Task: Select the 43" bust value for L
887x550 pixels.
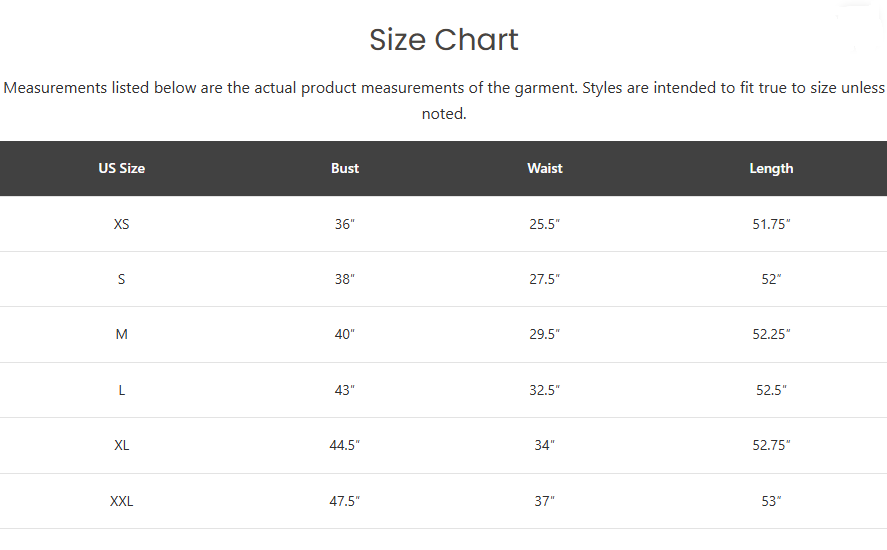Action: pyautogui.click(x=345, y=390)
